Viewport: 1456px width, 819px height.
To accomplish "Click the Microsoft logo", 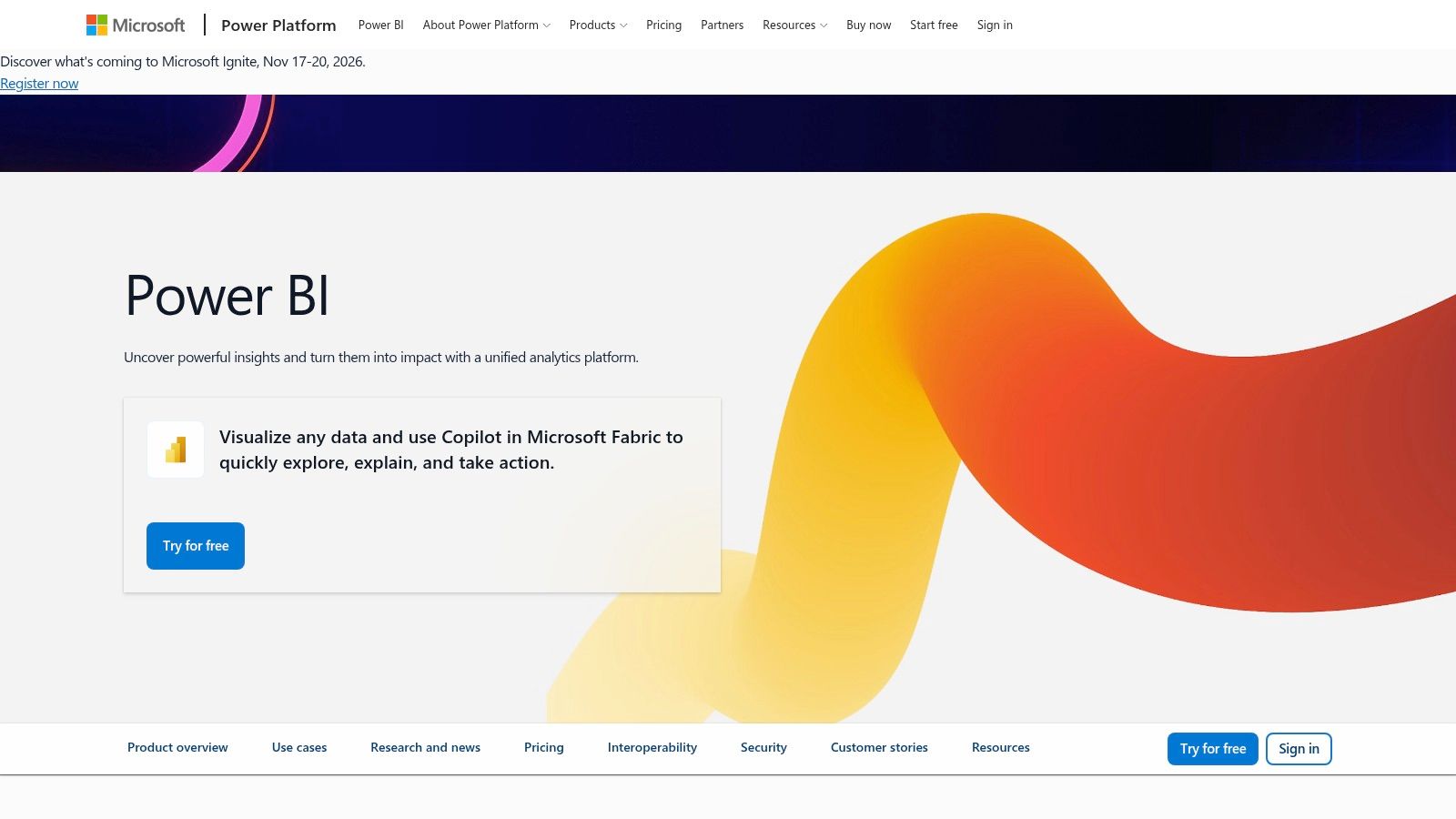I will tap(136, 25).
